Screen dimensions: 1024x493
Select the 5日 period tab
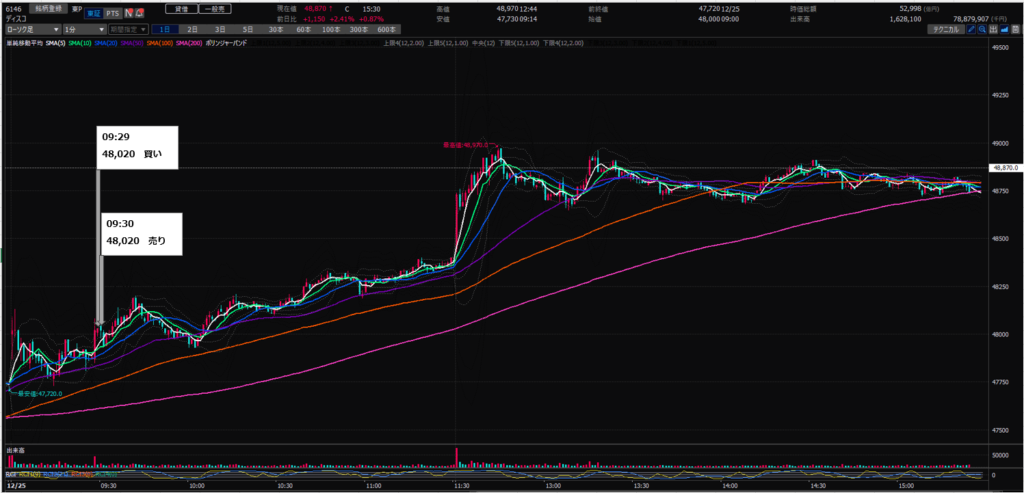tap(246, 31)
